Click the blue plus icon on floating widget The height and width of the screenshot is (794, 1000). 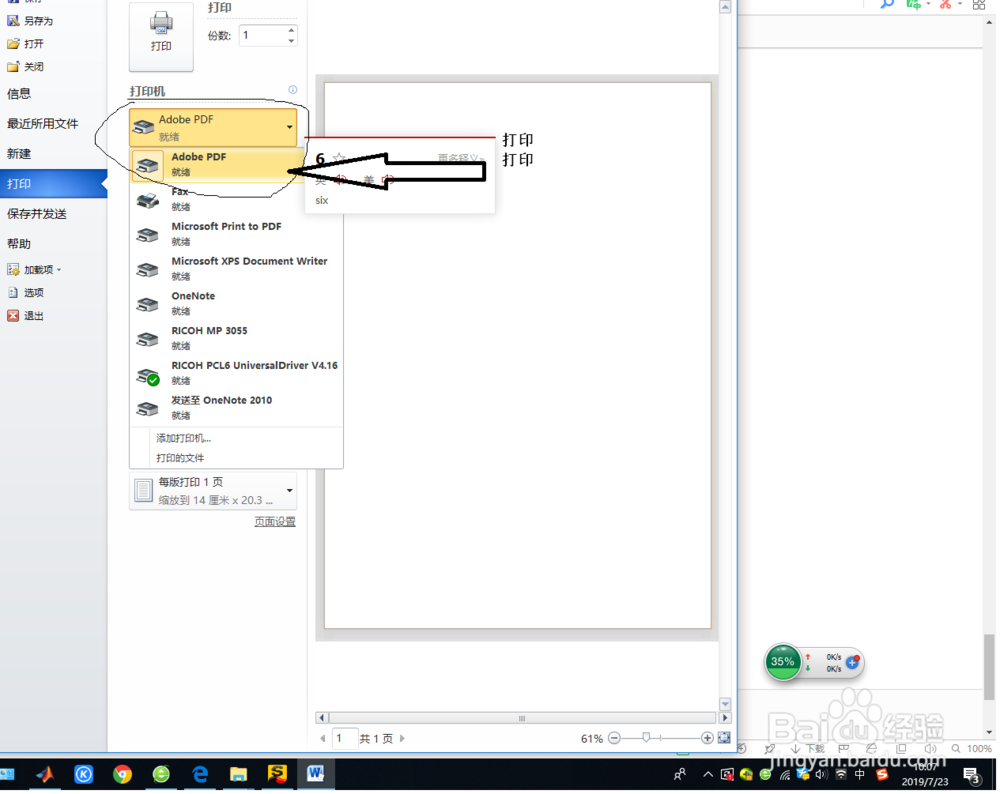(852, 663)
